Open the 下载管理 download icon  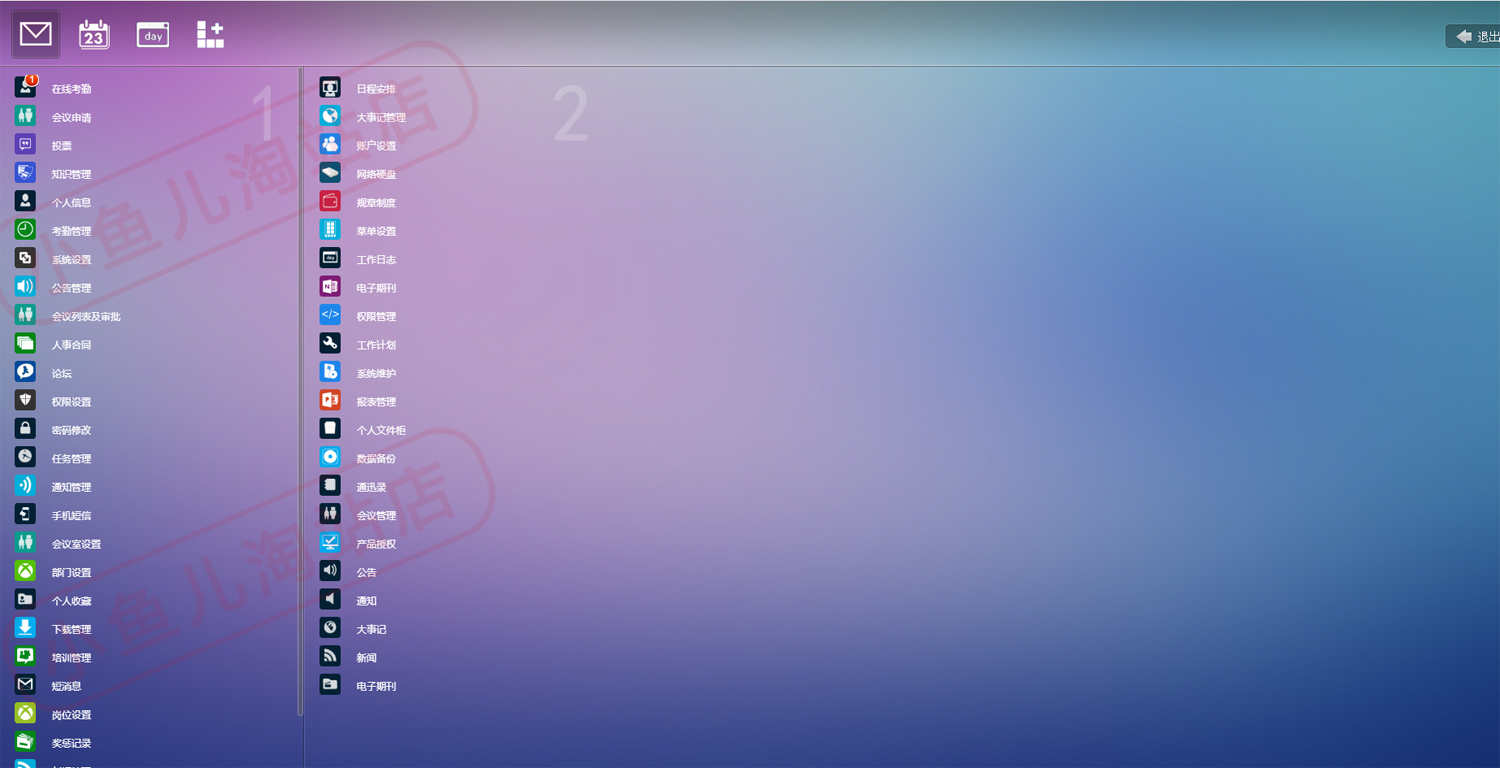click(x=25, y=628)
